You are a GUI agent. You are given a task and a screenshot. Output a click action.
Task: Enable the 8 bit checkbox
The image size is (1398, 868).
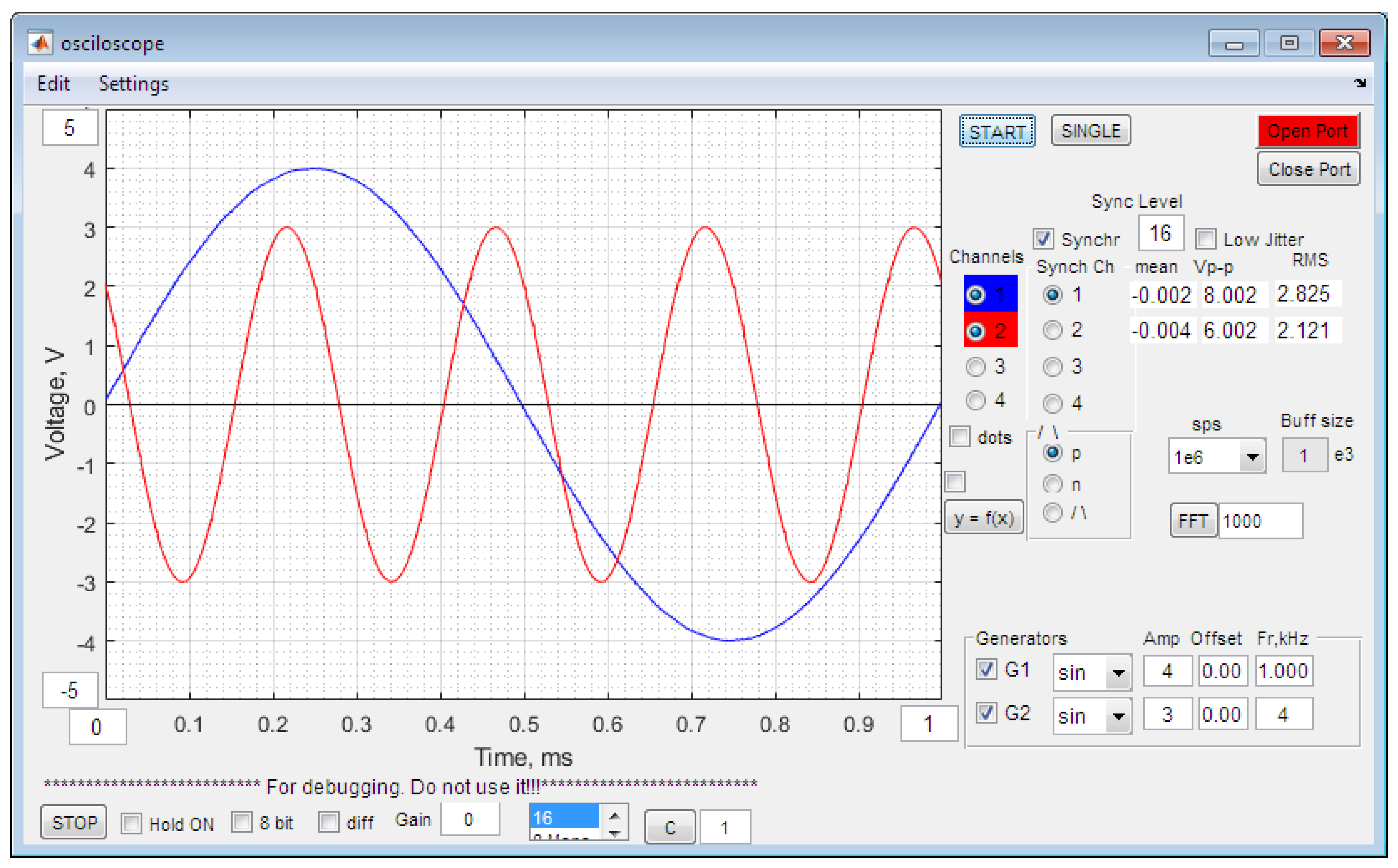click(x=242, y=822)
